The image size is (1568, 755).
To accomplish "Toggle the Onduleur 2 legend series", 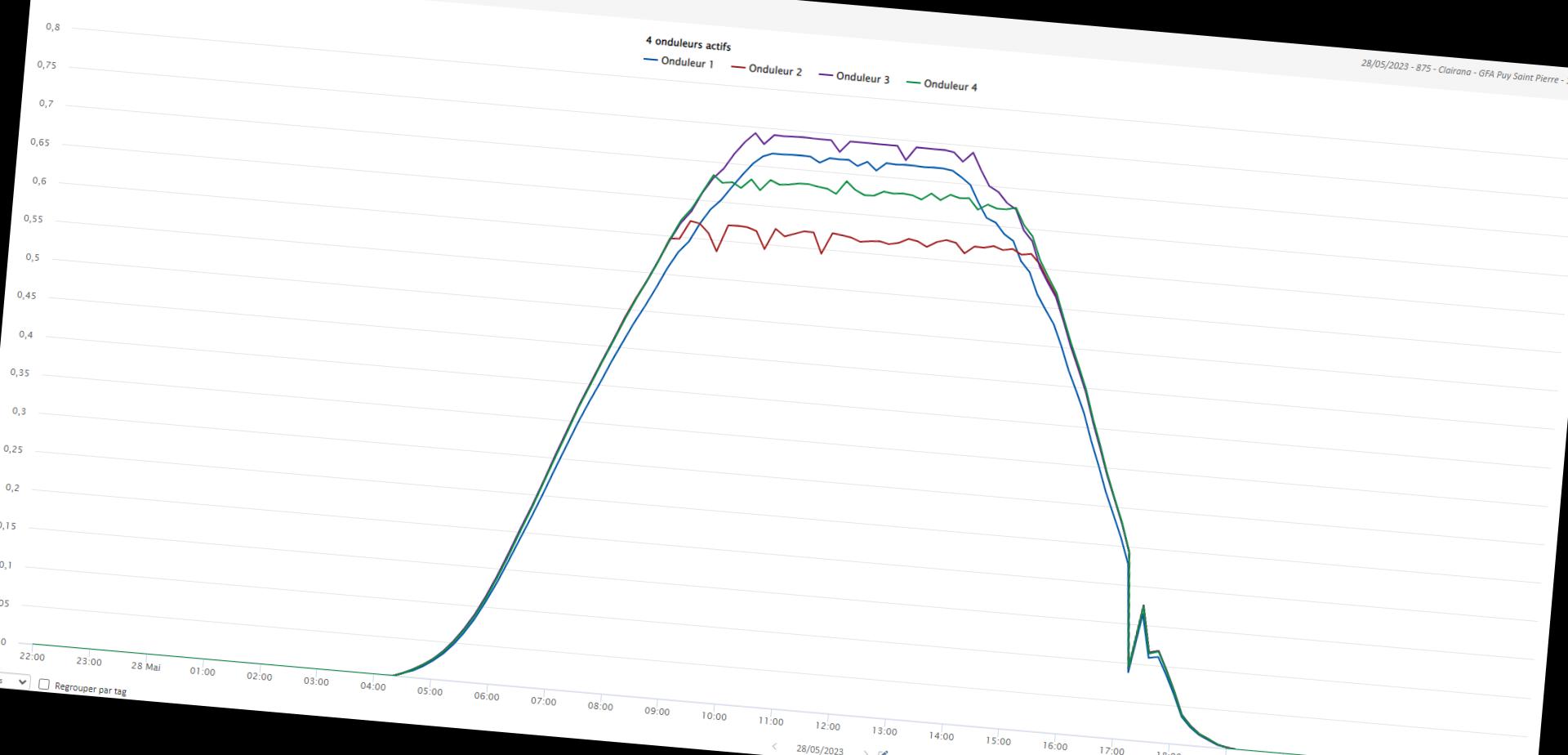I will pos(766,69).
